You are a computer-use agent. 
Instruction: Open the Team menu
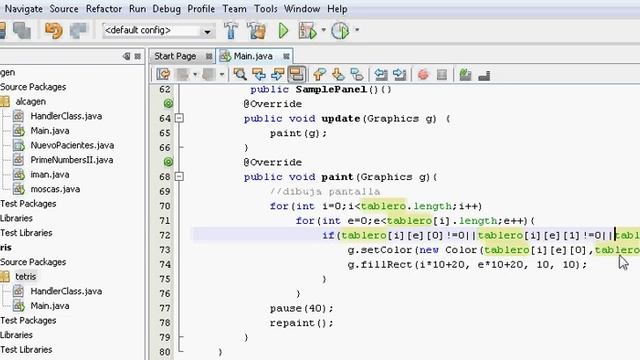234,9
